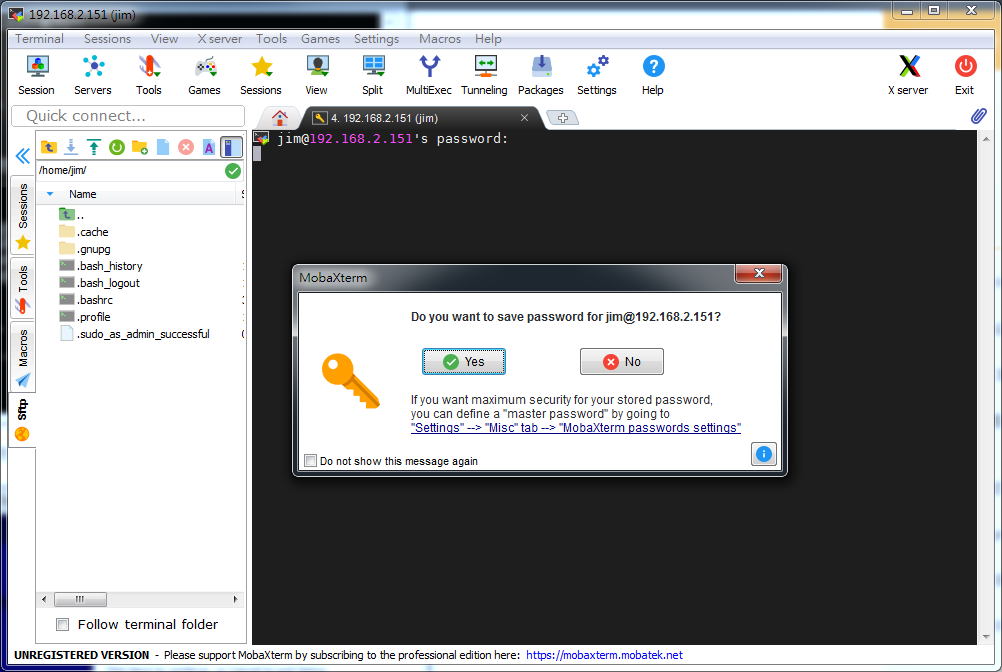Open the Games toolbar icon
Viewport: 1002px width, 672px height.
coord(204,75)
